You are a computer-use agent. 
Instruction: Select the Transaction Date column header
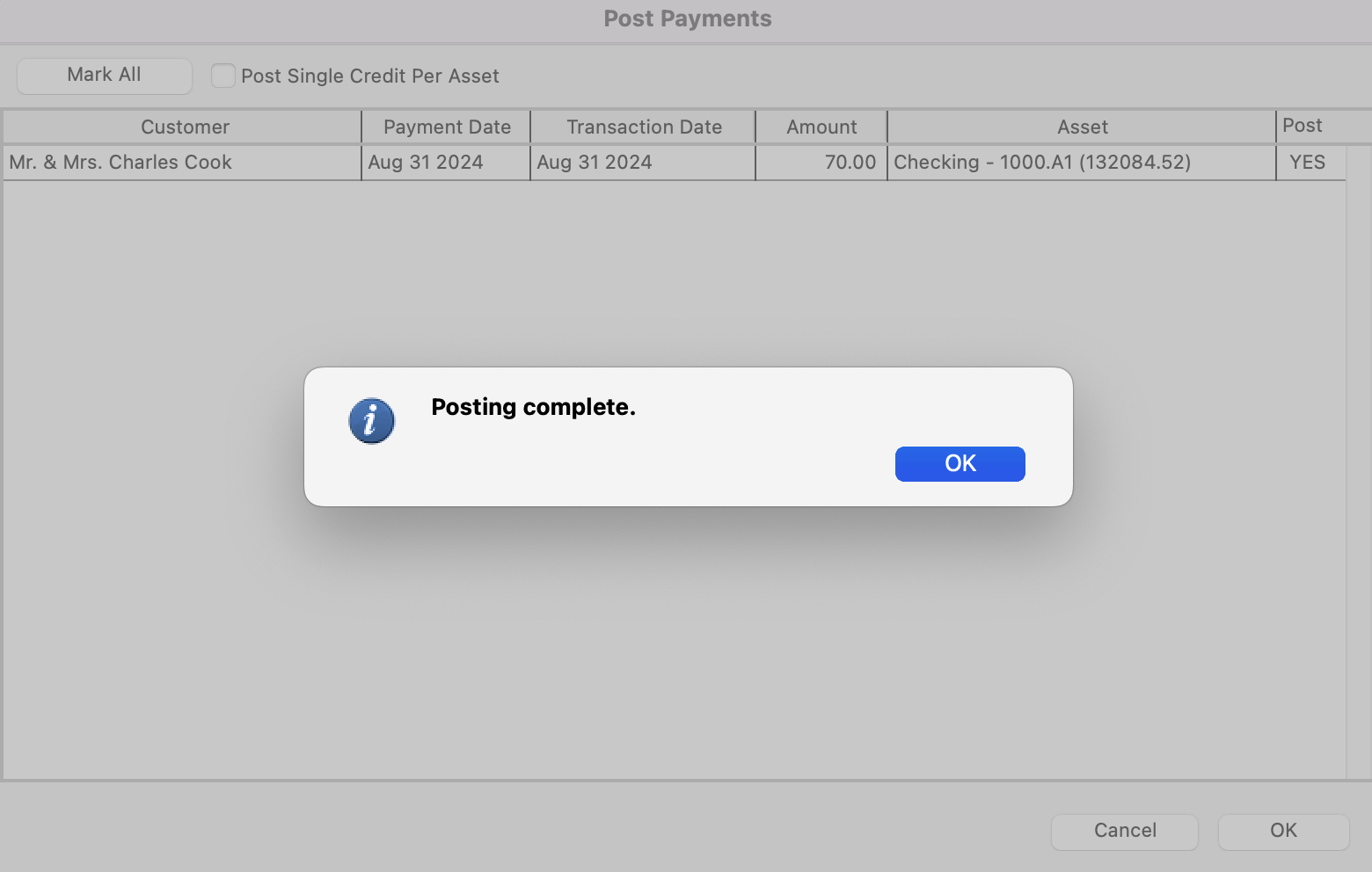(x=644, y=127)
